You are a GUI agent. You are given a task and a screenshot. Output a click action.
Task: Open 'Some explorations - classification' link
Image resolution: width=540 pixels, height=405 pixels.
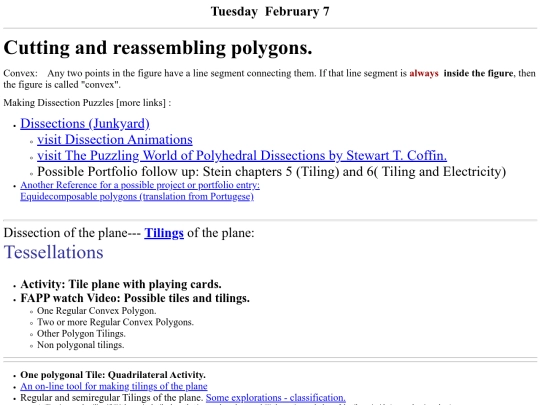point(276,397)
